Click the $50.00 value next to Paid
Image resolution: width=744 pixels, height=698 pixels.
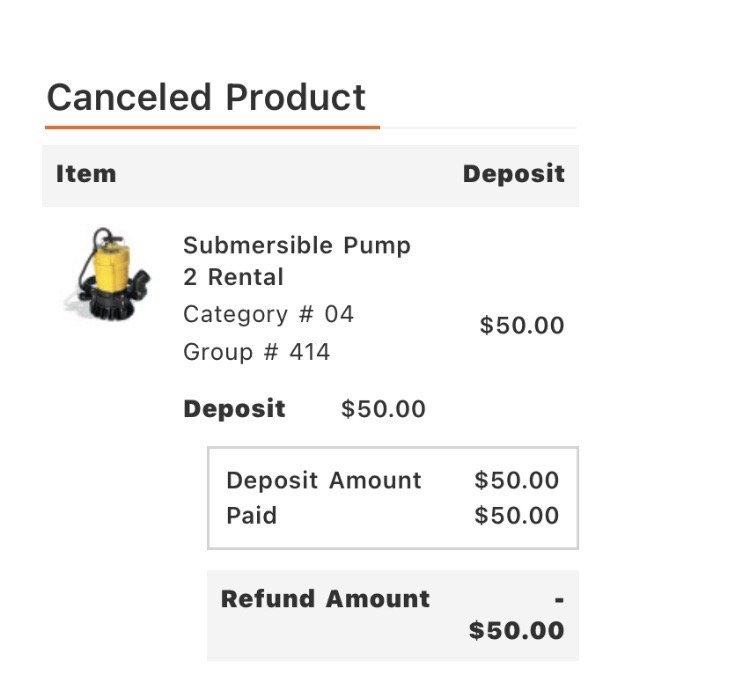(516, 516)
